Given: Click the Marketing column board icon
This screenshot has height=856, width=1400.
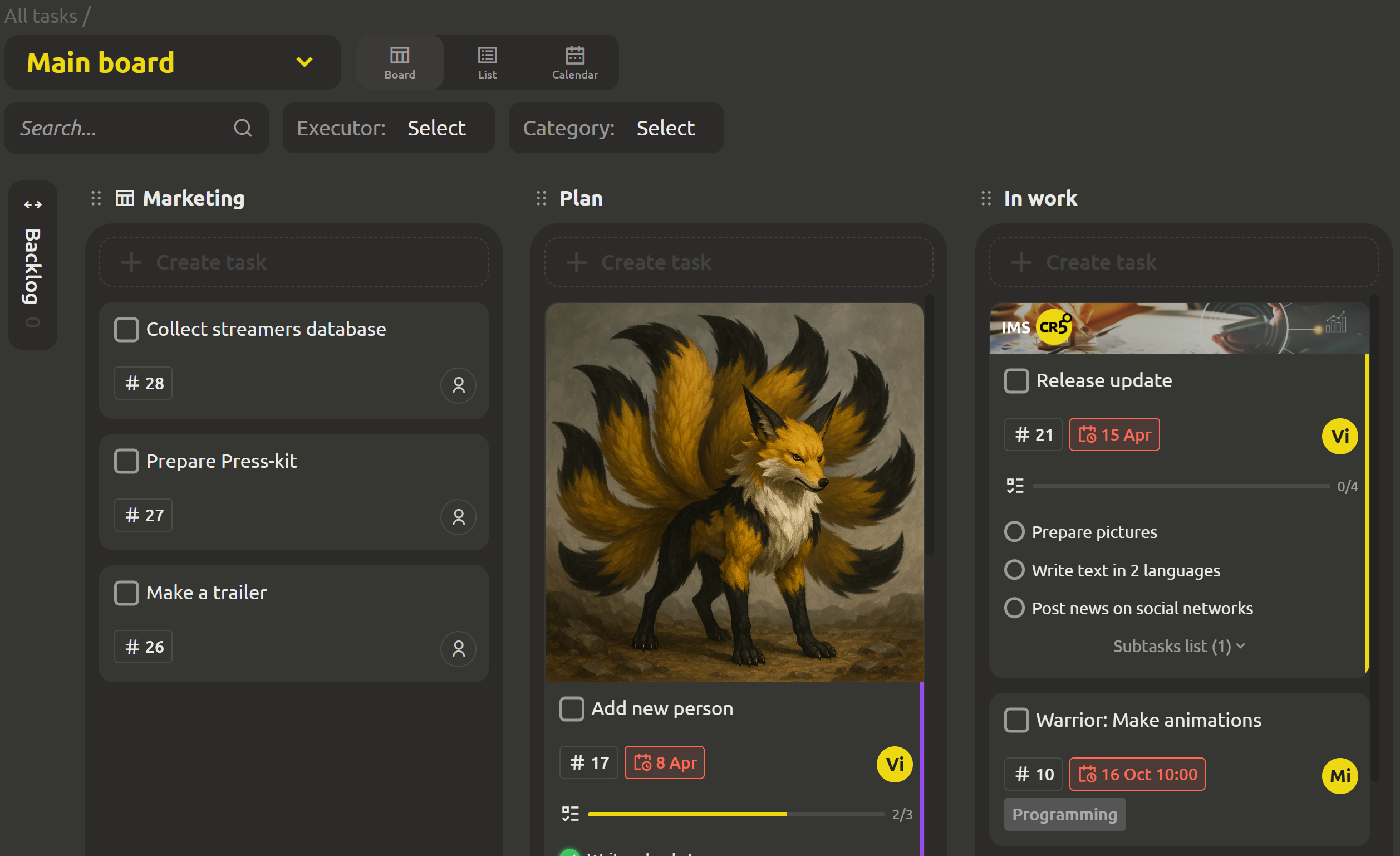Looking at the screenshot, I should pyautogui.click(x=125, y=198).
